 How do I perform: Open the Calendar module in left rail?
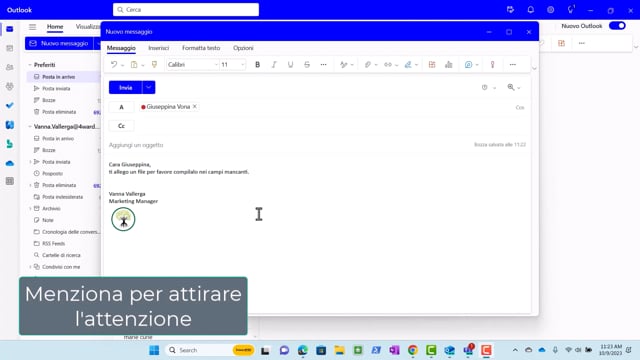10,48
